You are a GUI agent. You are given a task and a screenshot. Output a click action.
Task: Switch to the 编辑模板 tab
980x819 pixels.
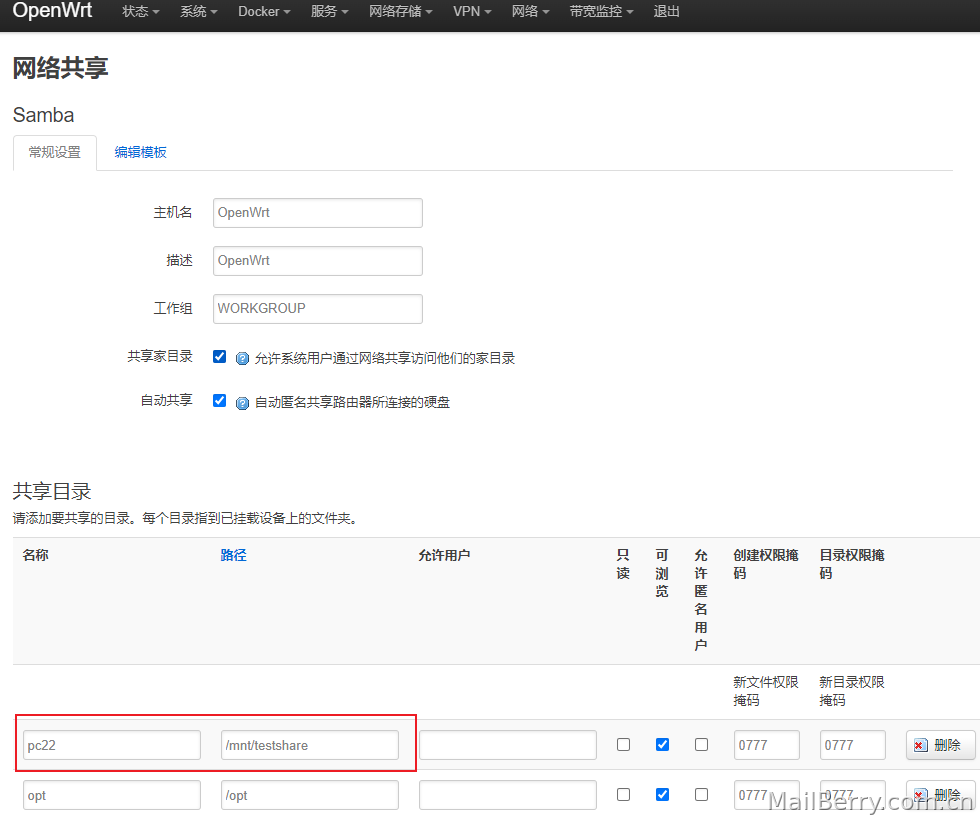pos(141,153)
